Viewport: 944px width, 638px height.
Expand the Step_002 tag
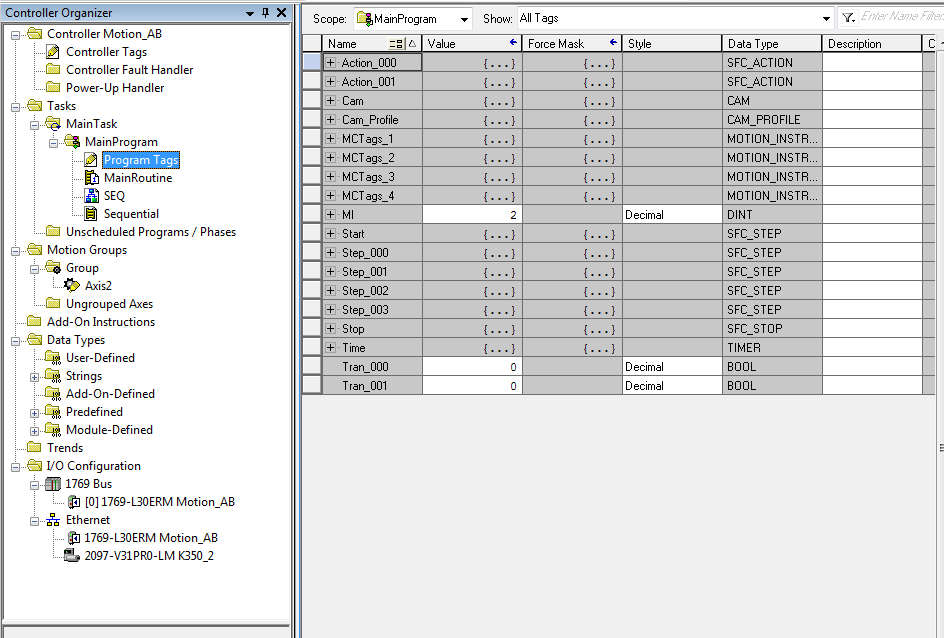pyautogui.click(x=331, y=291)
